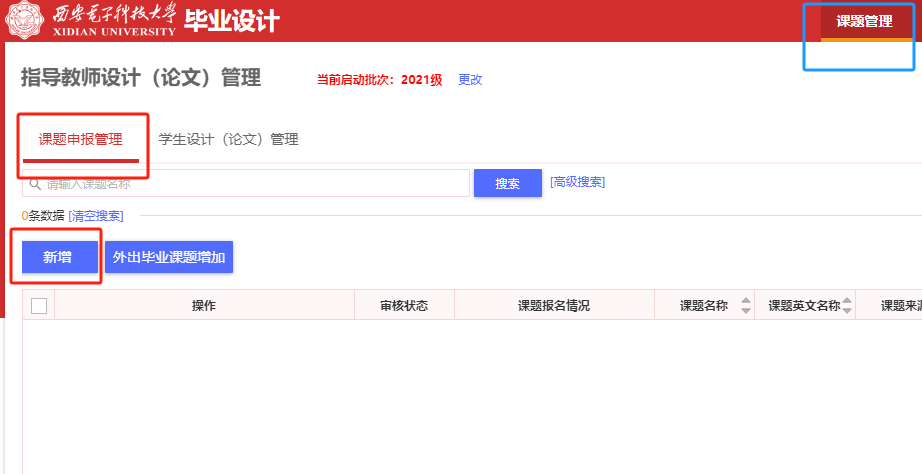Image resolution: width=922 pixels, height=474 pixels.
Task: Sort 课题英文名称 column ascending with up arrow
Action: [x=847, y=301]
